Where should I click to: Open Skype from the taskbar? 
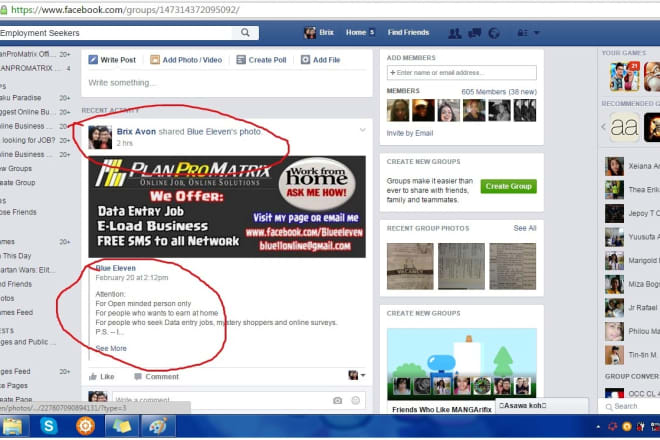pyautogui.click(x=48, y=426)
